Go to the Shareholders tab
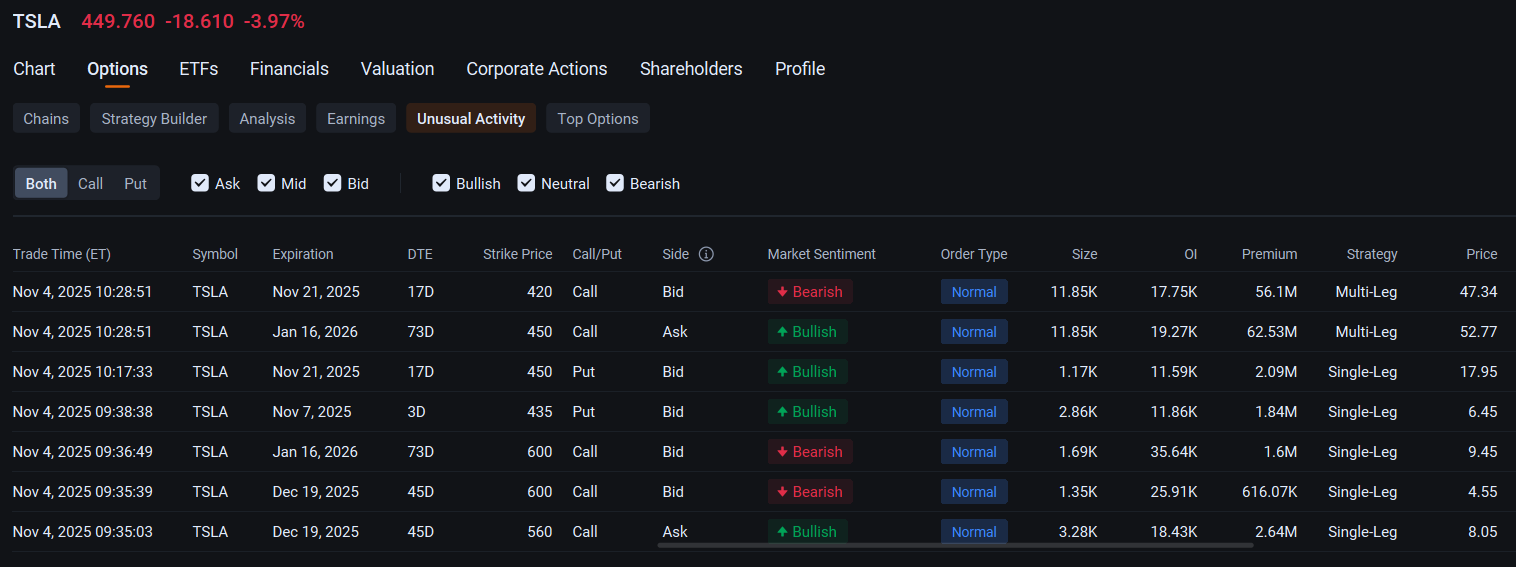 pos(691,69)
